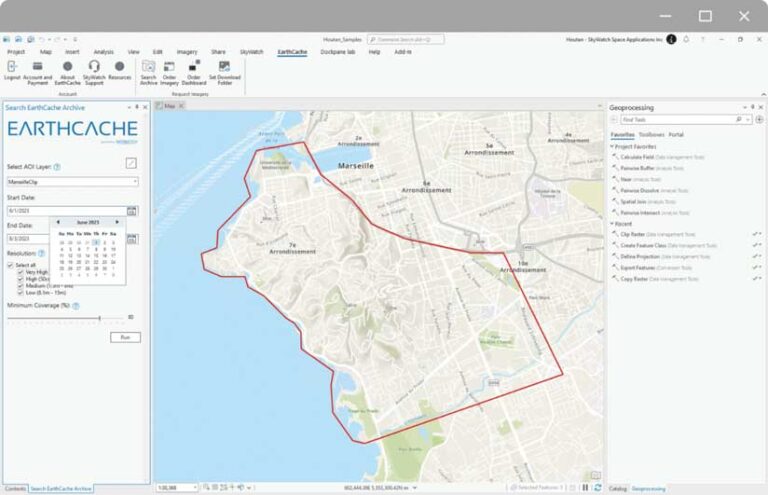The height and width of the screenshot is (495, 768).
Task: Collapse the Recent tools group
Action: coord(612,224)
